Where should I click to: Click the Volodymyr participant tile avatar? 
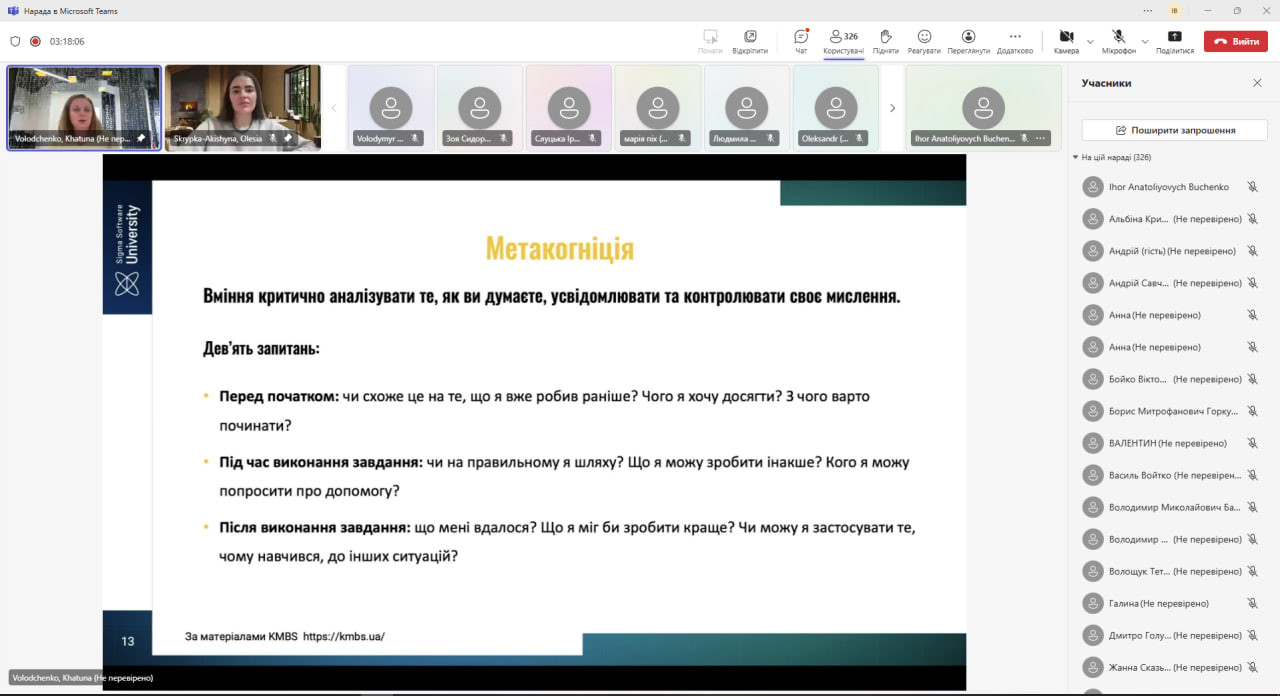[391, 107]
